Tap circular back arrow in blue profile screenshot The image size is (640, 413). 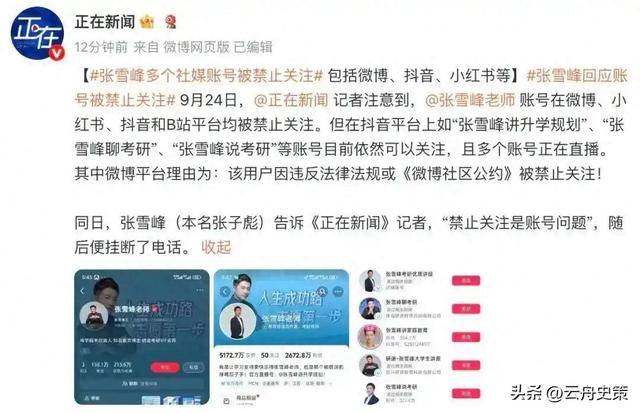tap(225, 291)
